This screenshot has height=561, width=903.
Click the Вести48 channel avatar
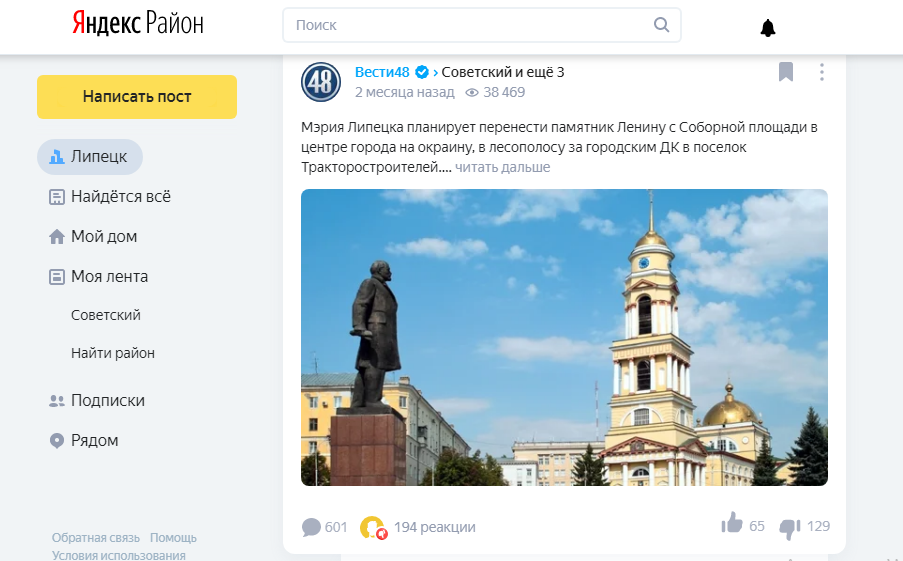point(321,82)
